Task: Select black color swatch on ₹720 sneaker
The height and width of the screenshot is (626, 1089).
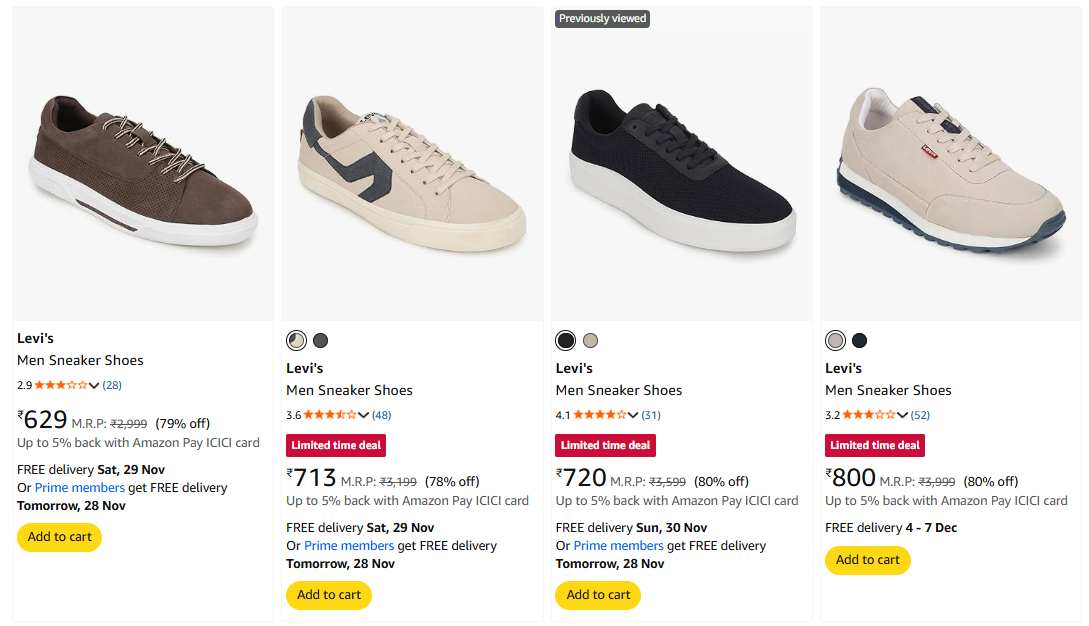Action: (566, 340)
